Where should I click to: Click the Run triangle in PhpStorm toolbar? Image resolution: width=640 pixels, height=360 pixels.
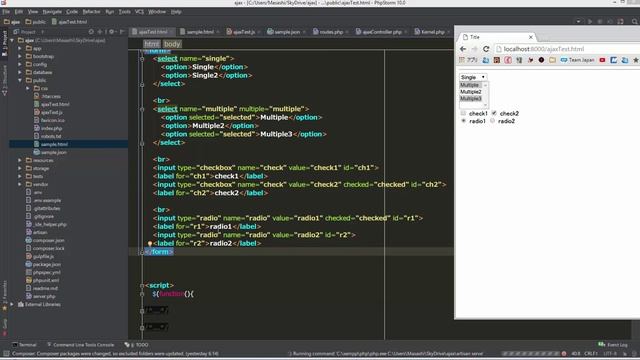[x=590, y=22]
